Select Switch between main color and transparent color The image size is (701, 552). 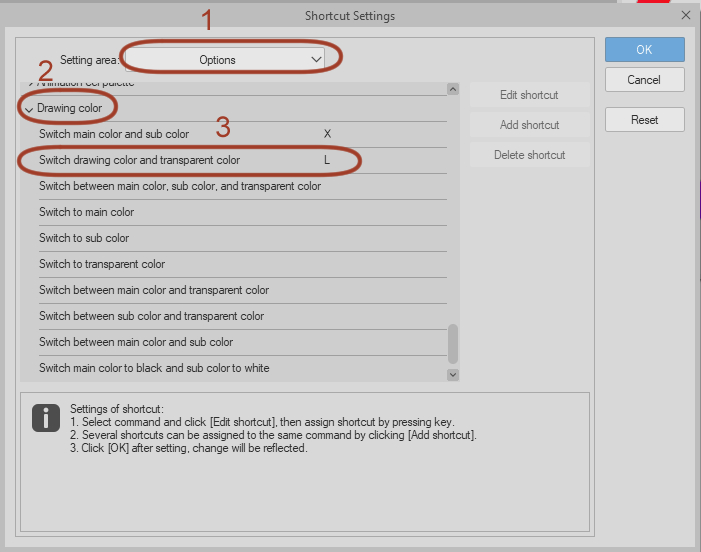click(154, 290)
